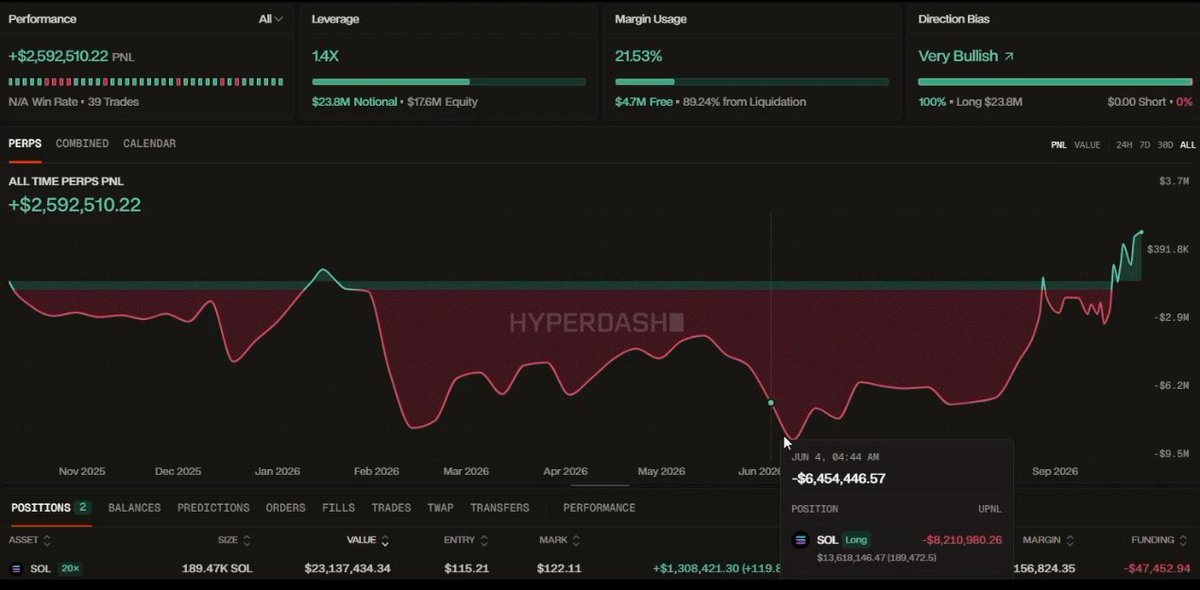Set chart range to 30D

tap(1165, 145)
